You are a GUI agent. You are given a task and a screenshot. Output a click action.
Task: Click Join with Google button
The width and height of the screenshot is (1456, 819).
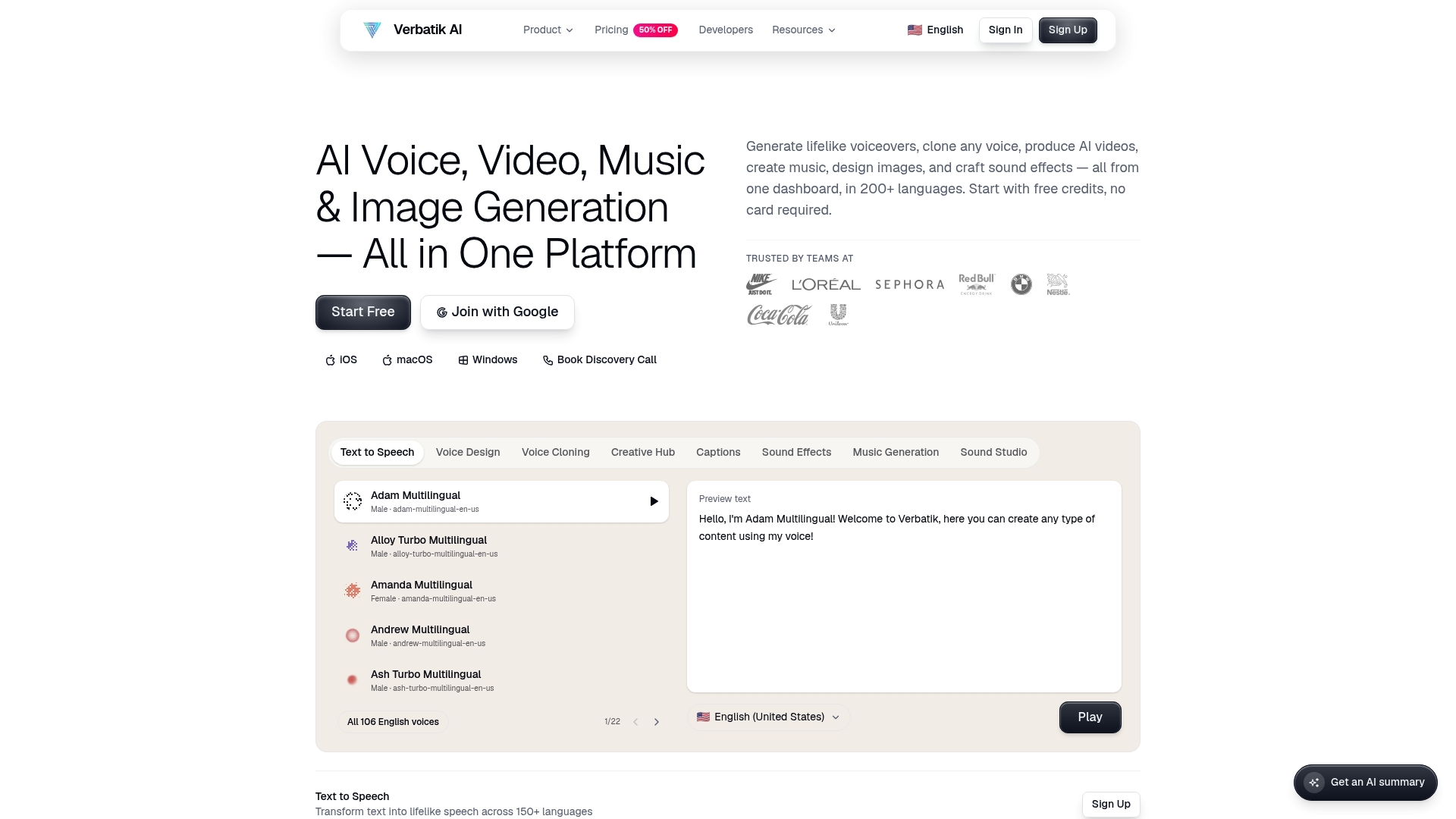(497, 312)
